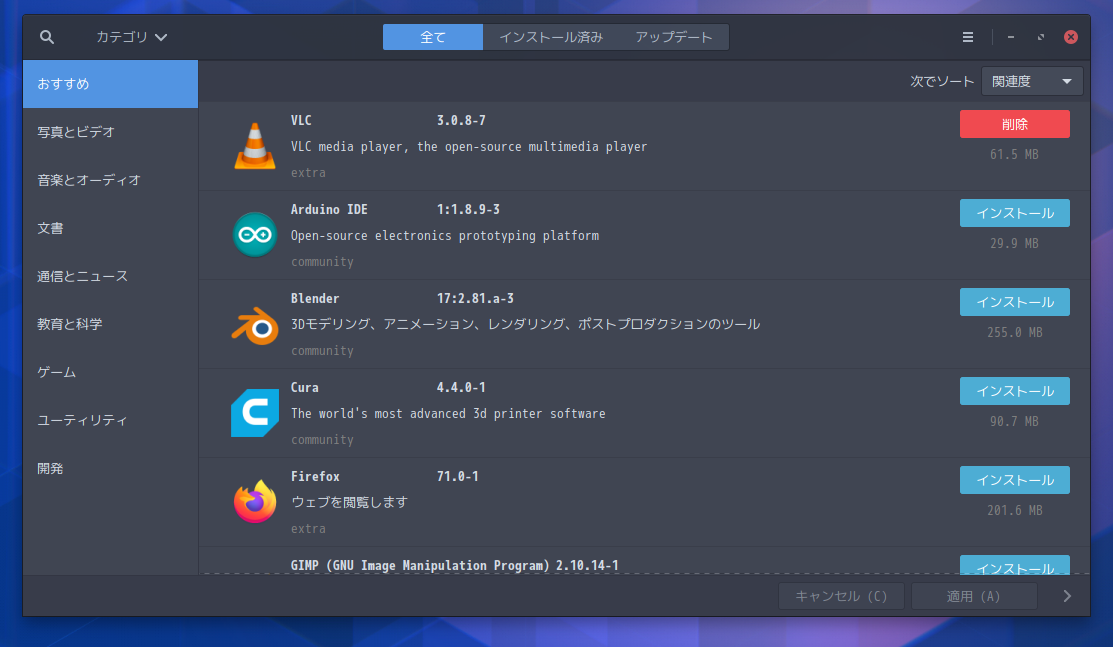Install GIMP with its インストール button
This screenshot has width=1113, height=647.
[x=1014, y=565]
